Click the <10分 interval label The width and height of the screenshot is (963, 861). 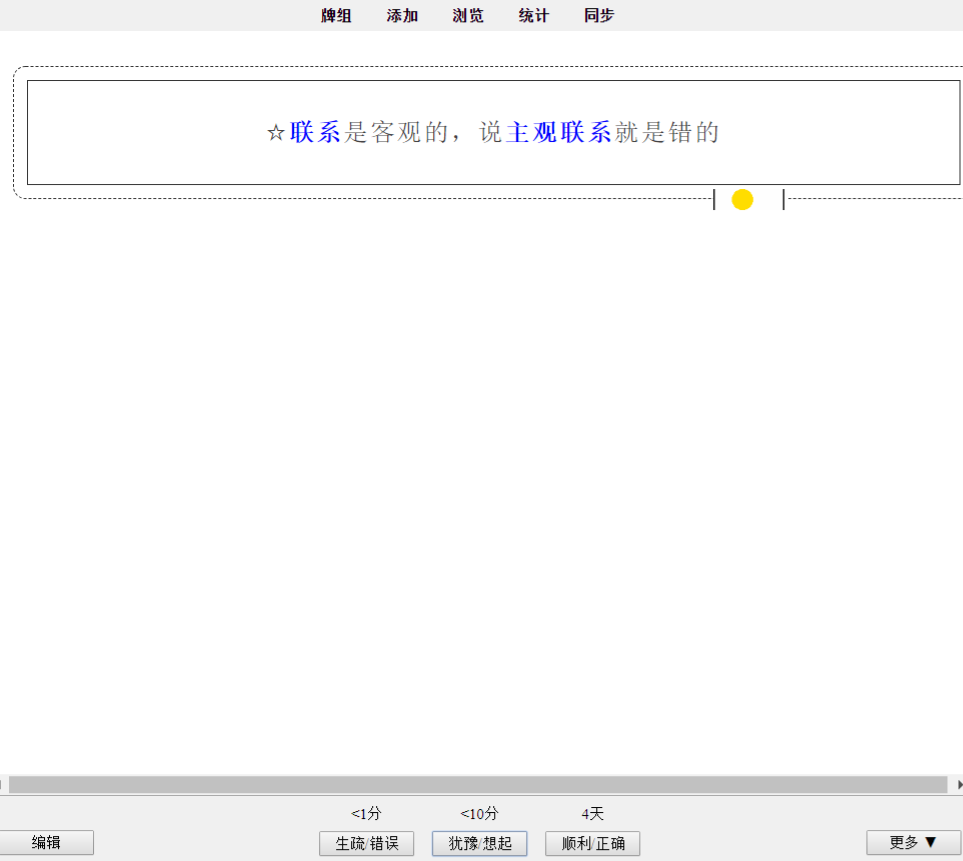click(x=479, y=814)
